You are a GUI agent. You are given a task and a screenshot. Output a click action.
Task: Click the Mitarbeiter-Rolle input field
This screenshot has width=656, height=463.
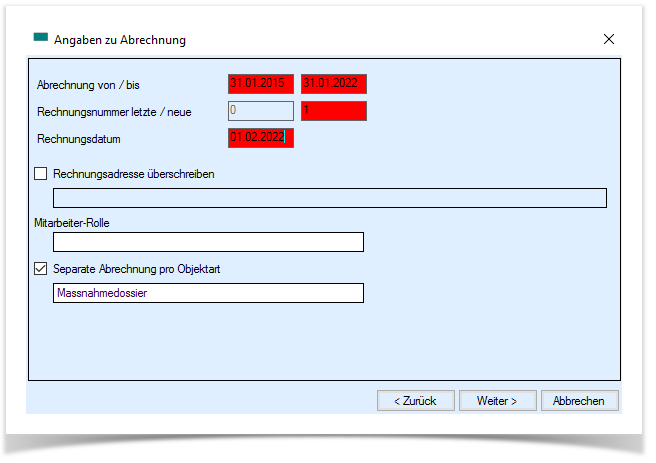208,242
